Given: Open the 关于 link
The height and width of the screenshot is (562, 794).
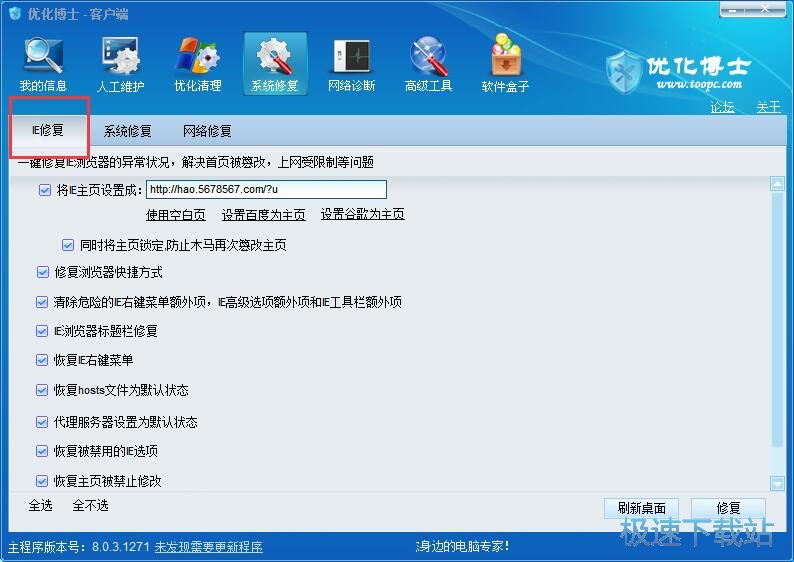Looking at the screenshot, I should coord(769,107).
